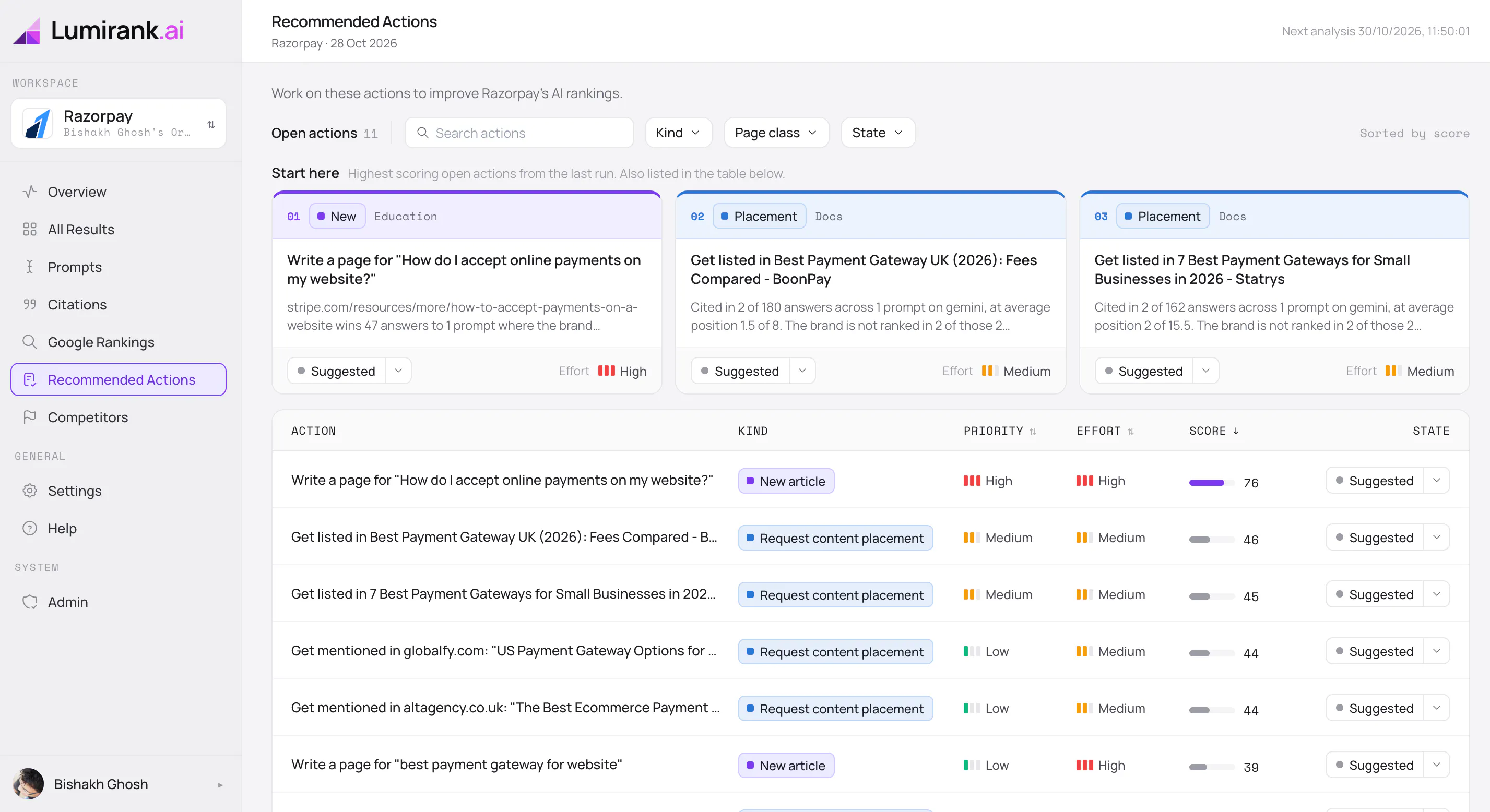The height and width of the screenshot is (812, 1490).
Task: Sort the table by Effort
Action: click(1105, 431)
